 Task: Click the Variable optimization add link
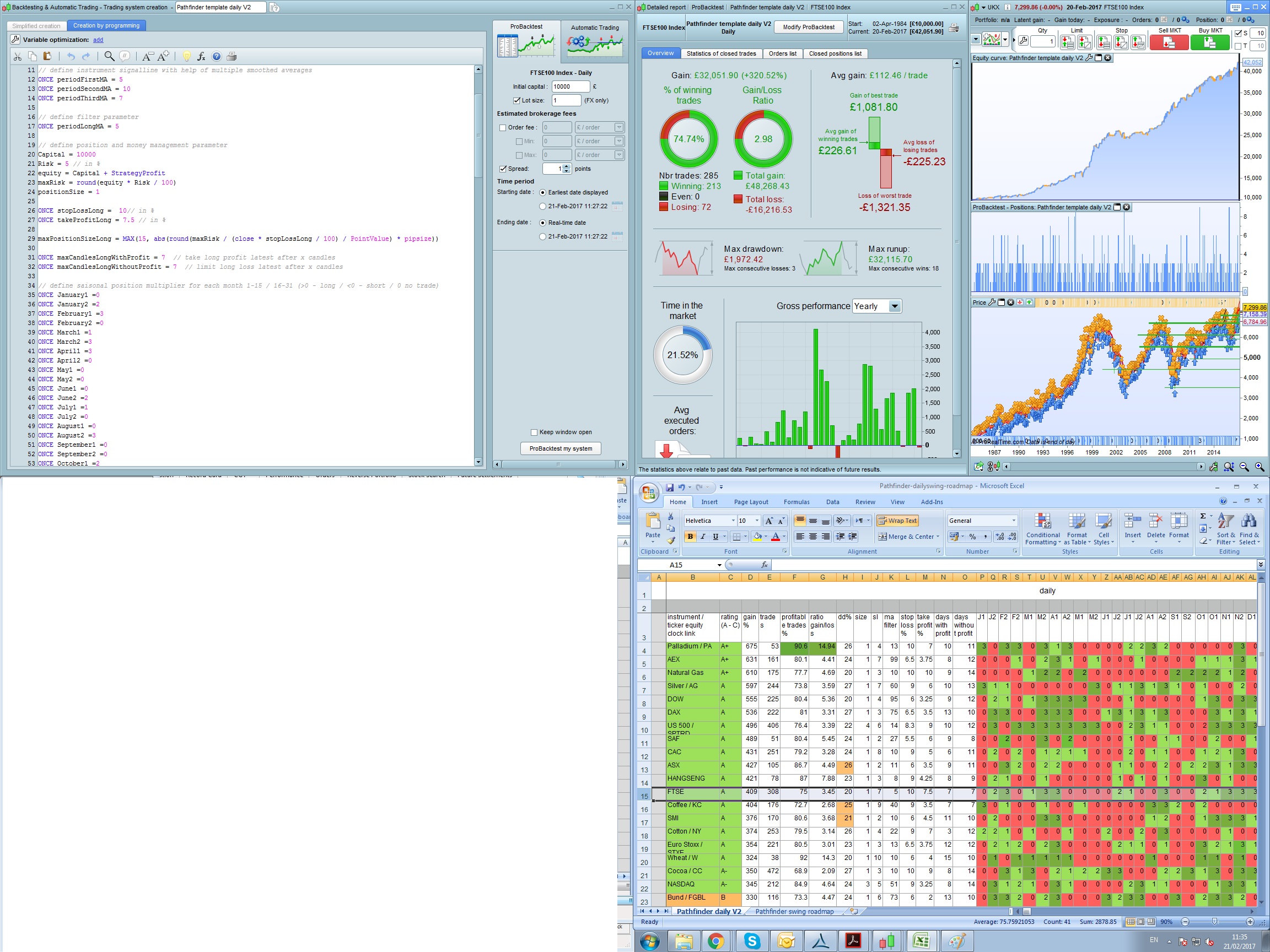click(98, 40)
